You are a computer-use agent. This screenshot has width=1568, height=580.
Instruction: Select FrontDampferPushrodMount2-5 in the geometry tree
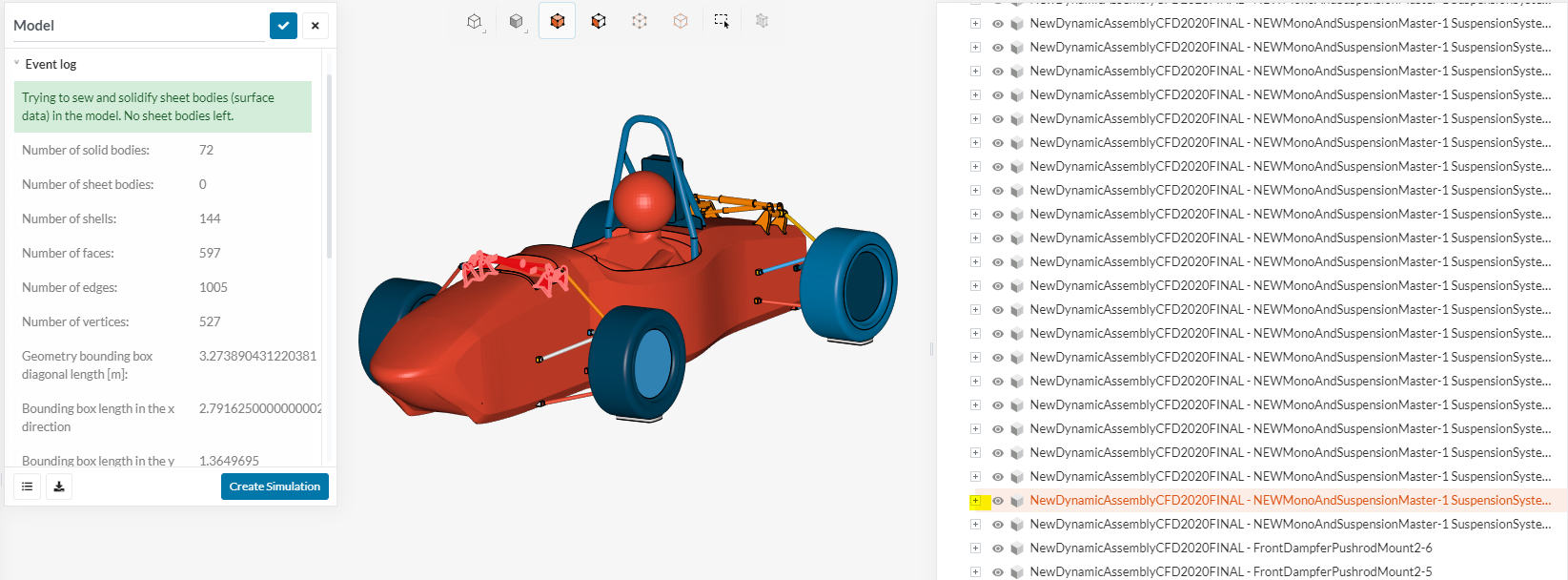coord(1230,572)
